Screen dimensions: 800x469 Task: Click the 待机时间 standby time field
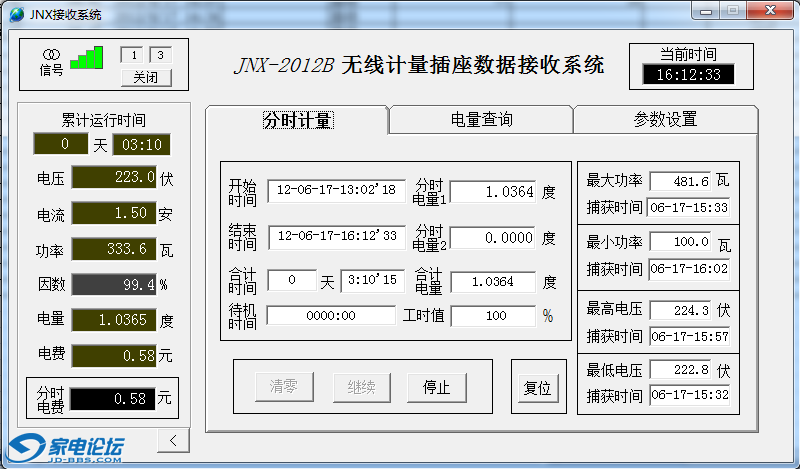click(330, 316)
